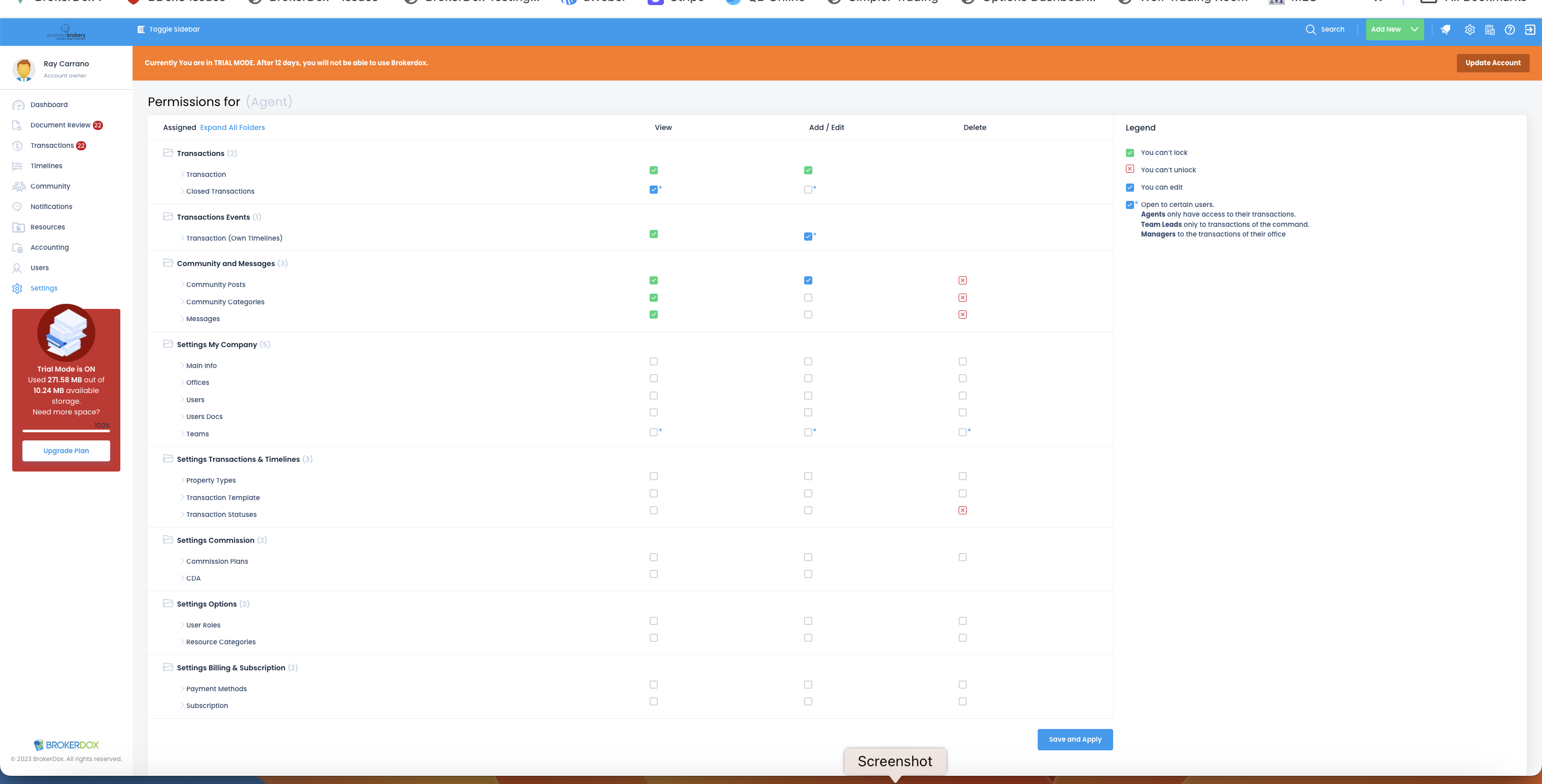Click Transactions folder icon in permissions

[x=168, y=152]
